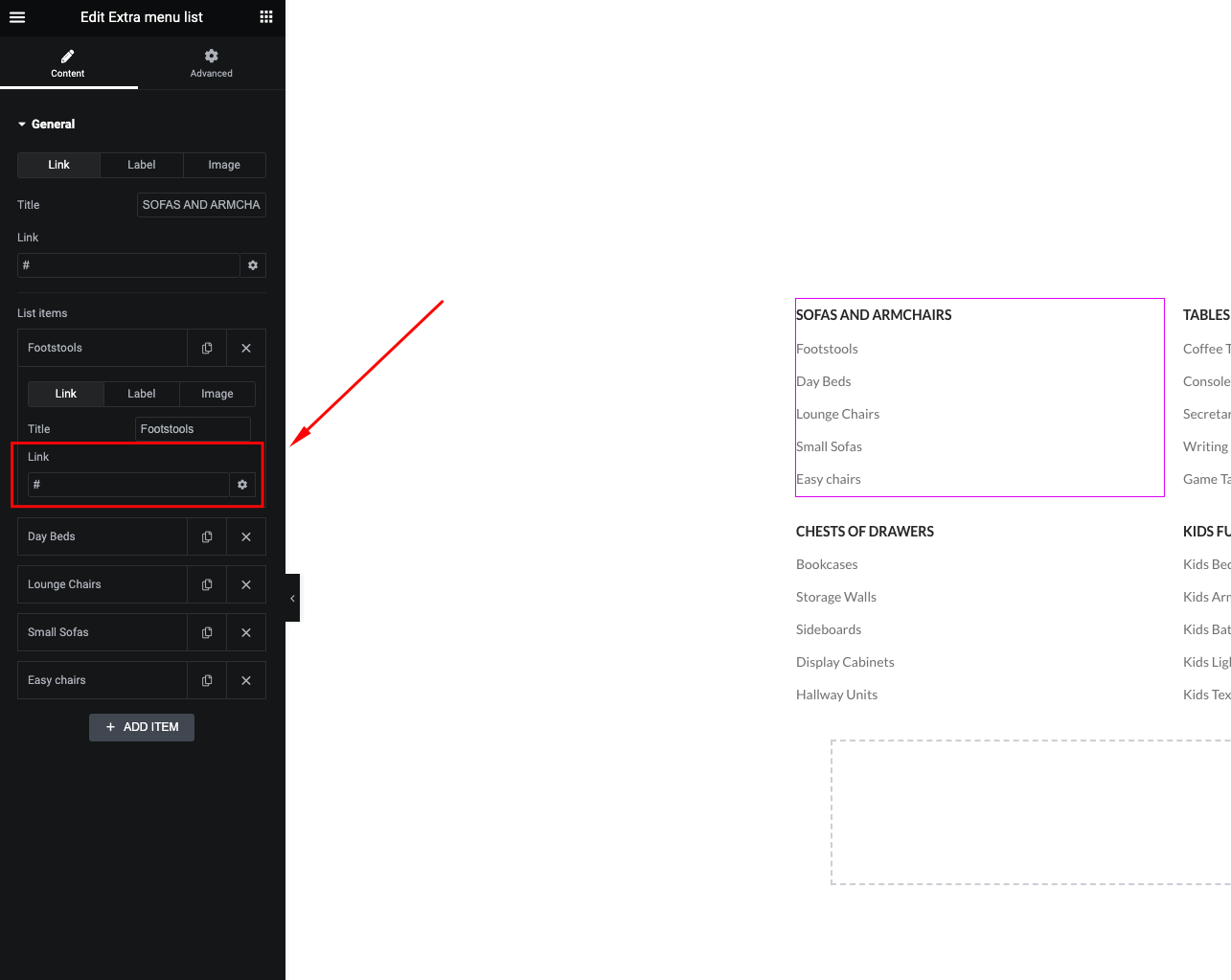Click Display Cabinets link in preview

coord(845,662)
